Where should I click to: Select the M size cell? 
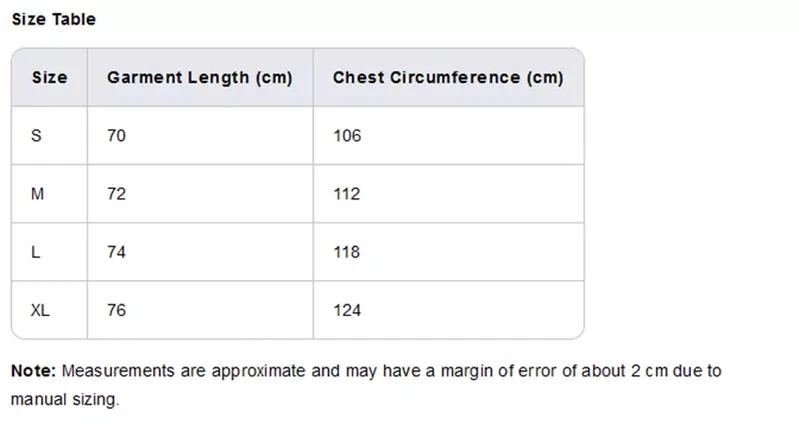(x=38, y=194)
